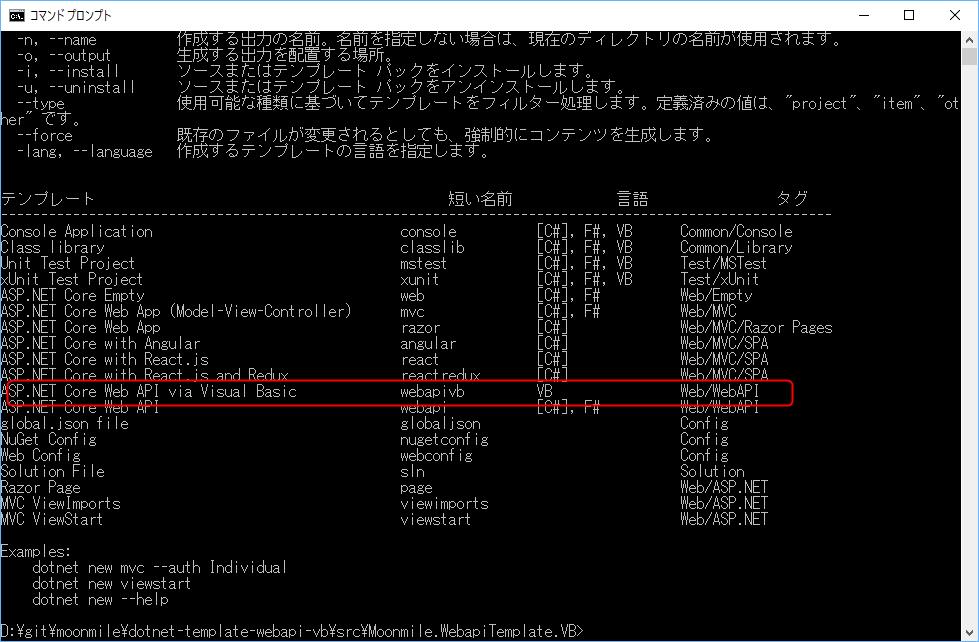Open the Command Prompt system menu icon
The height and width of the screenshot is (642, 979).
tap(17, 15)
